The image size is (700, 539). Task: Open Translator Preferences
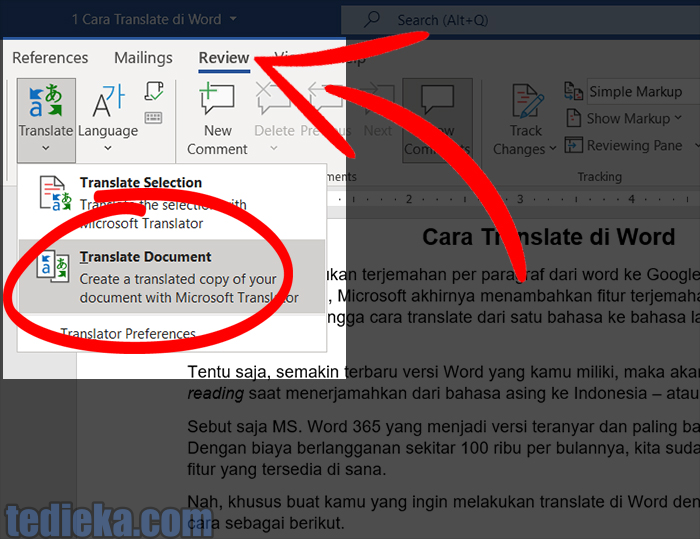(x=128, y=333)
